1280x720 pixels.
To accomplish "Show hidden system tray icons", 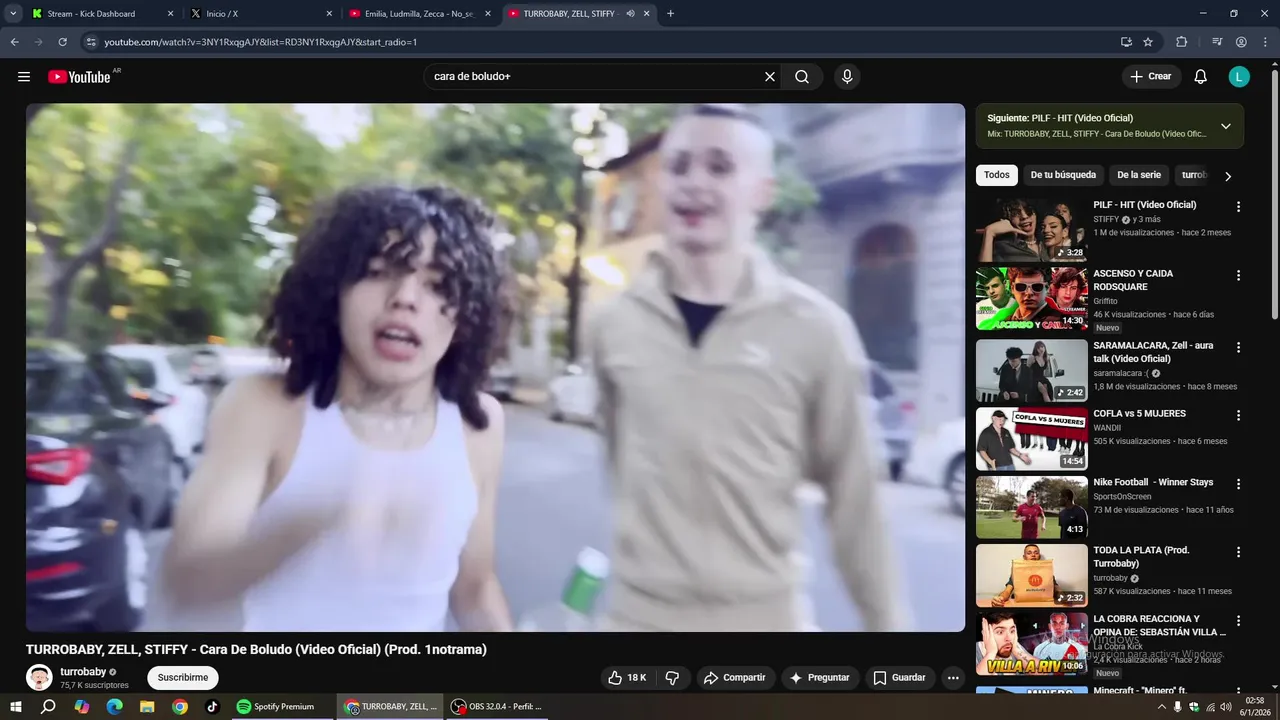I will [x=1161, y=707].
